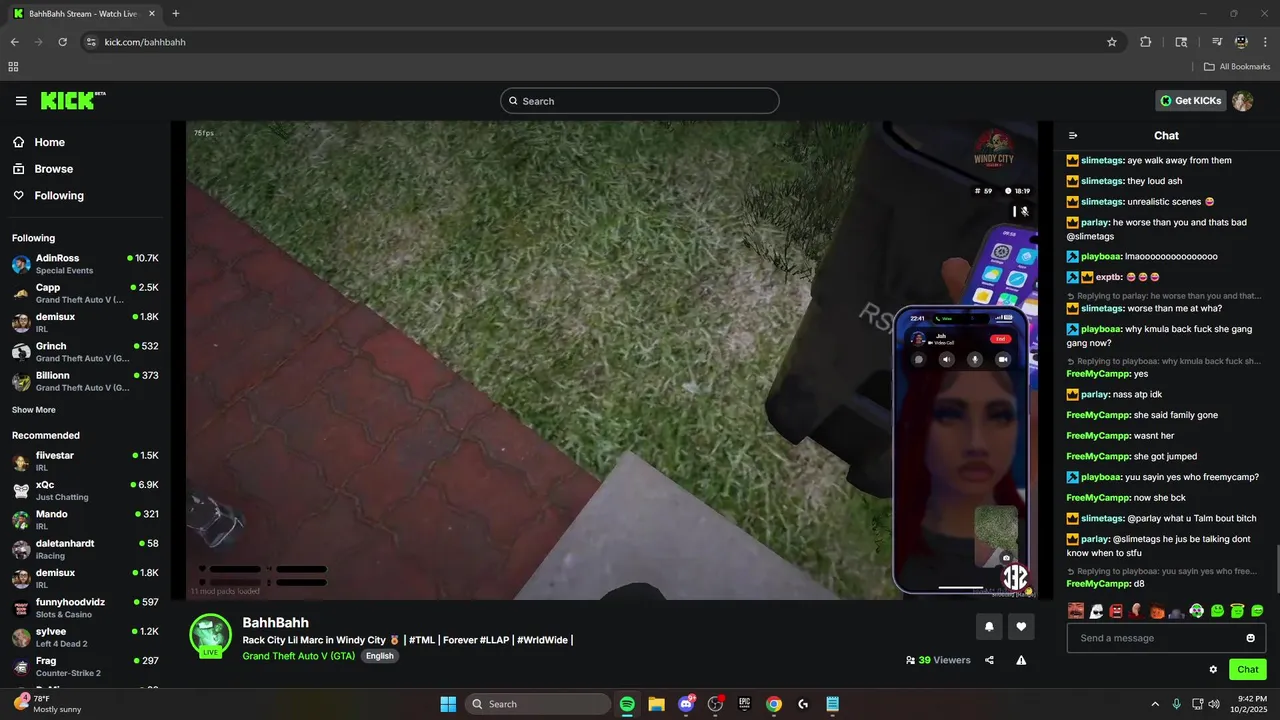Insert the first laughing face emote
This screenshot has width=1280, height=720.
point(1076,611)
